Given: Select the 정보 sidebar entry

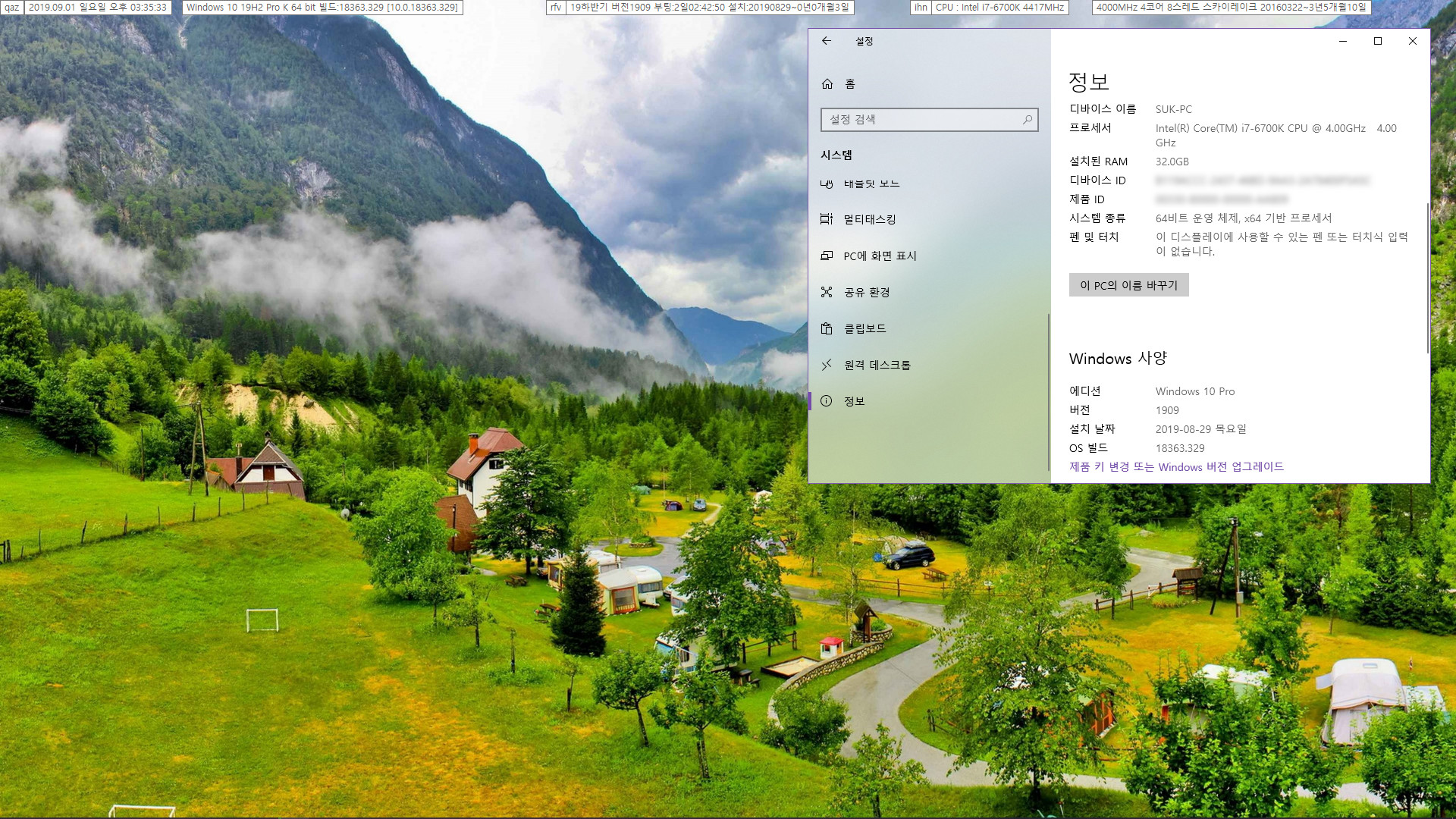Looking at the screenshot, I should tap(928, 401).
